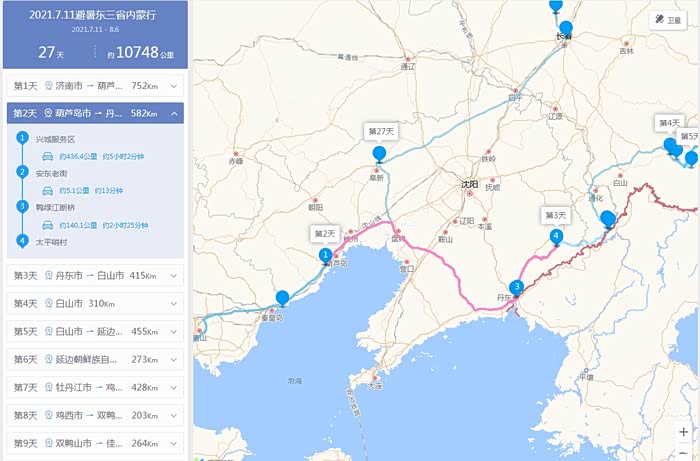The height and width of the screenshot is (461, 700).
Task: Click the 第2天 label on the map
Action: (x=325, y=233)
